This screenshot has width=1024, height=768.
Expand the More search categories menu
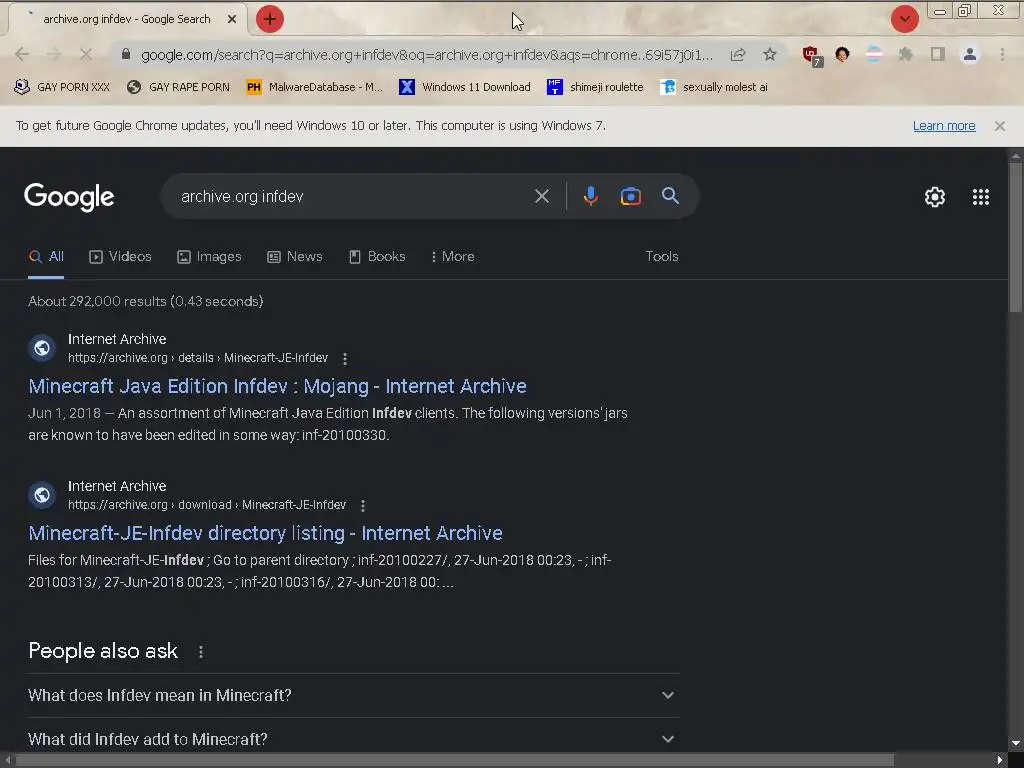pos(453,257)
